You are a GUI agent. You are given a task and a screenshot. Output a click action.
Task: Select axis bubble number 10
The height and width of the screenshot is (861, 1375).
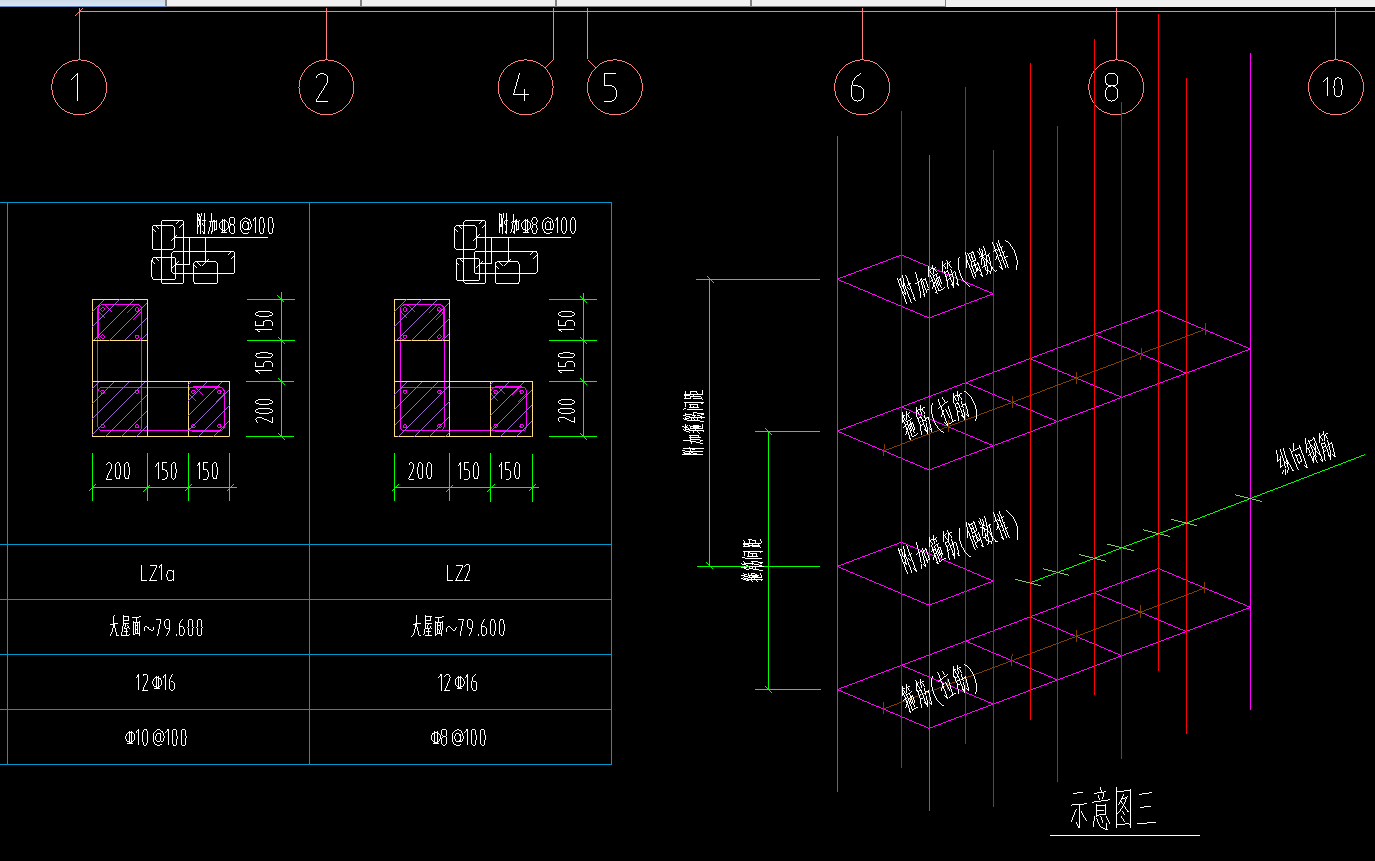tap(1335, 87)
